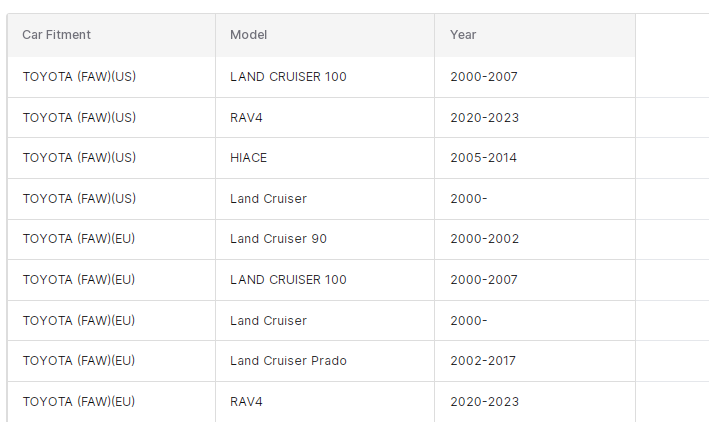Click the US fitment cell beside HIACE
This screenshot has width=709, height=422.
click(x=79, y=158)
